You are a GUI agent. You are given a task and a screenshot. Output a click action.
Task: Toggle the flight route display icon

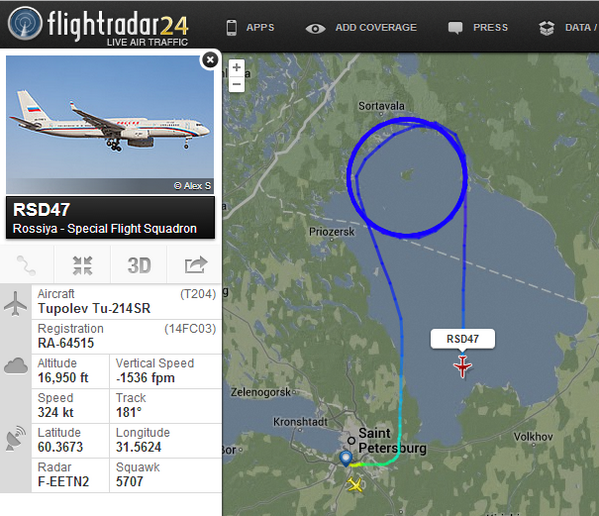[x=26, y=265]
